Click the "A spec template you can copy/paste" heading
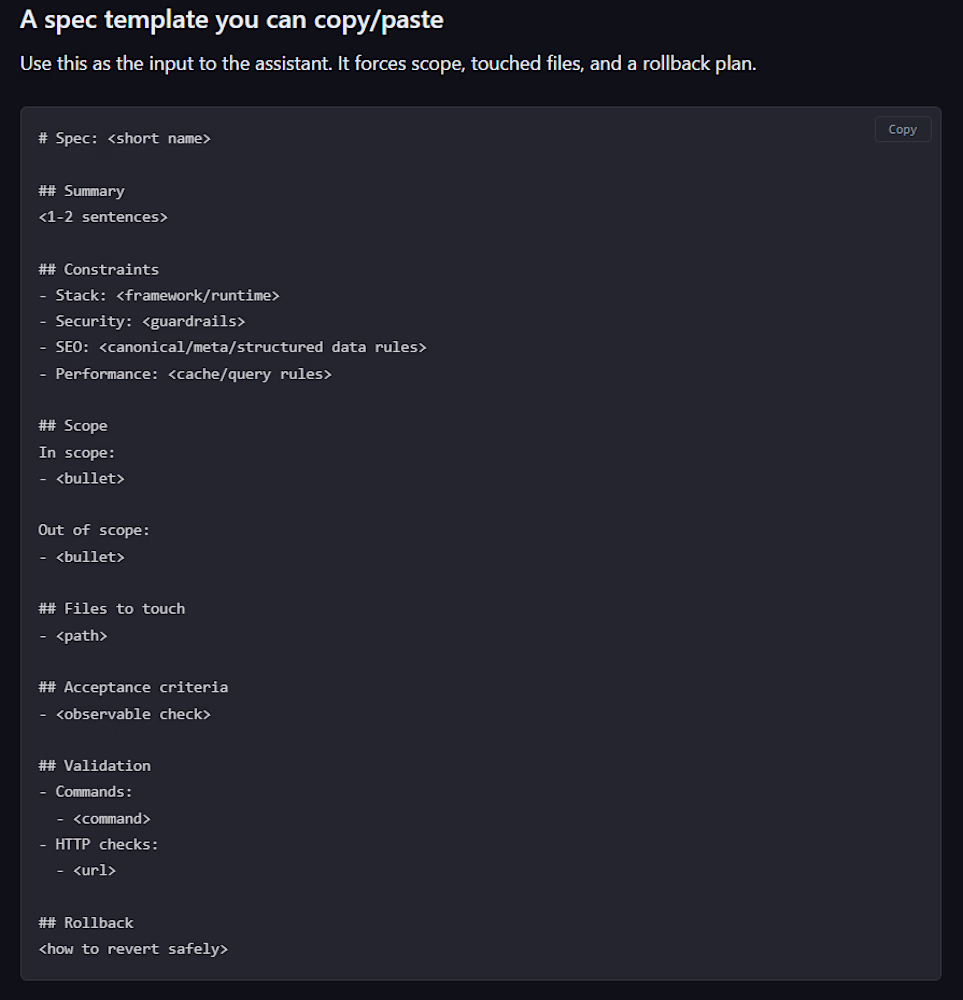Screen dimensions: 963x1000 231,19
